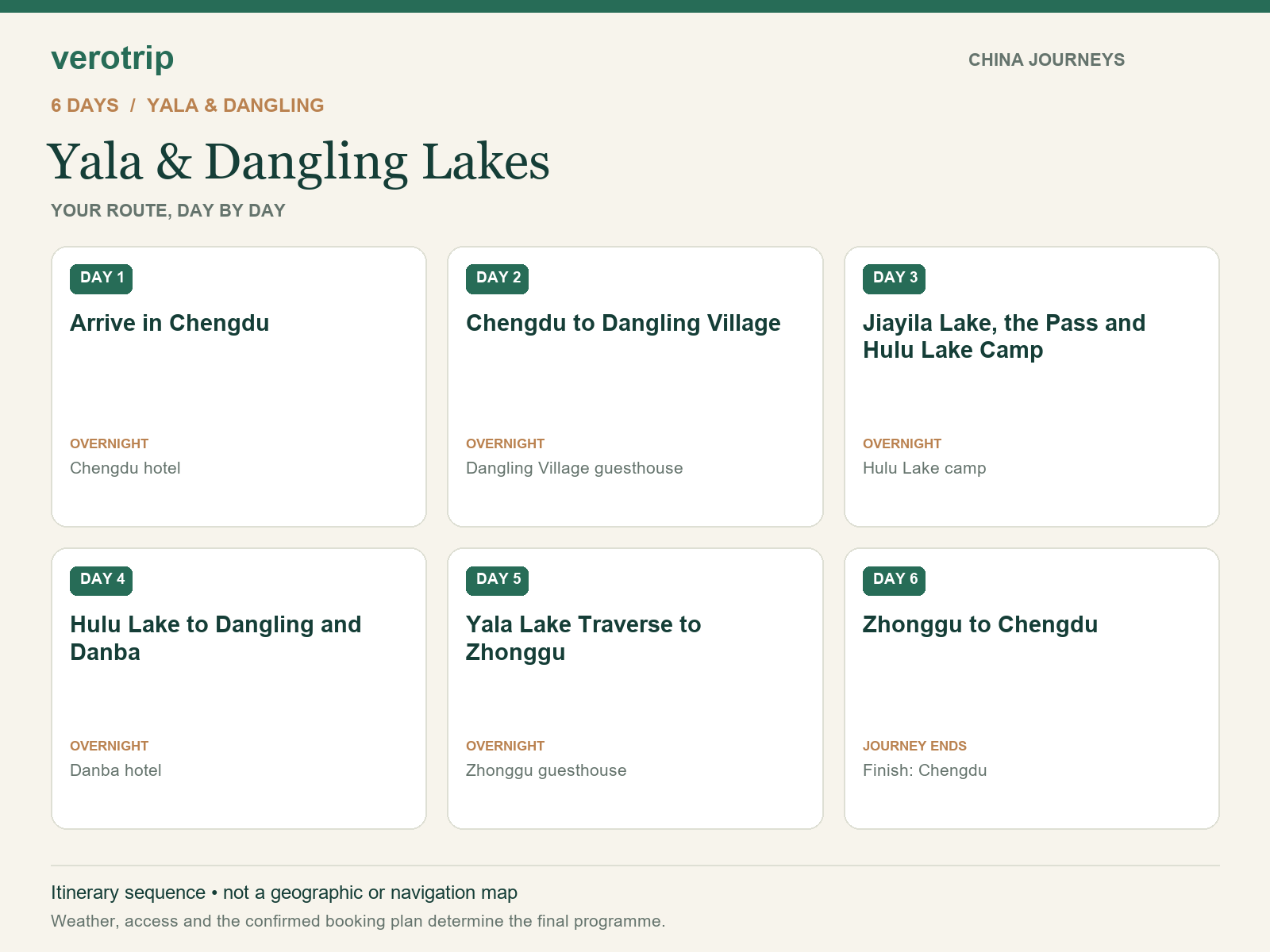Click the Chengdu hotel overnight text
The height and width of the screenshot is (952, 1270).
pos(125,469)
